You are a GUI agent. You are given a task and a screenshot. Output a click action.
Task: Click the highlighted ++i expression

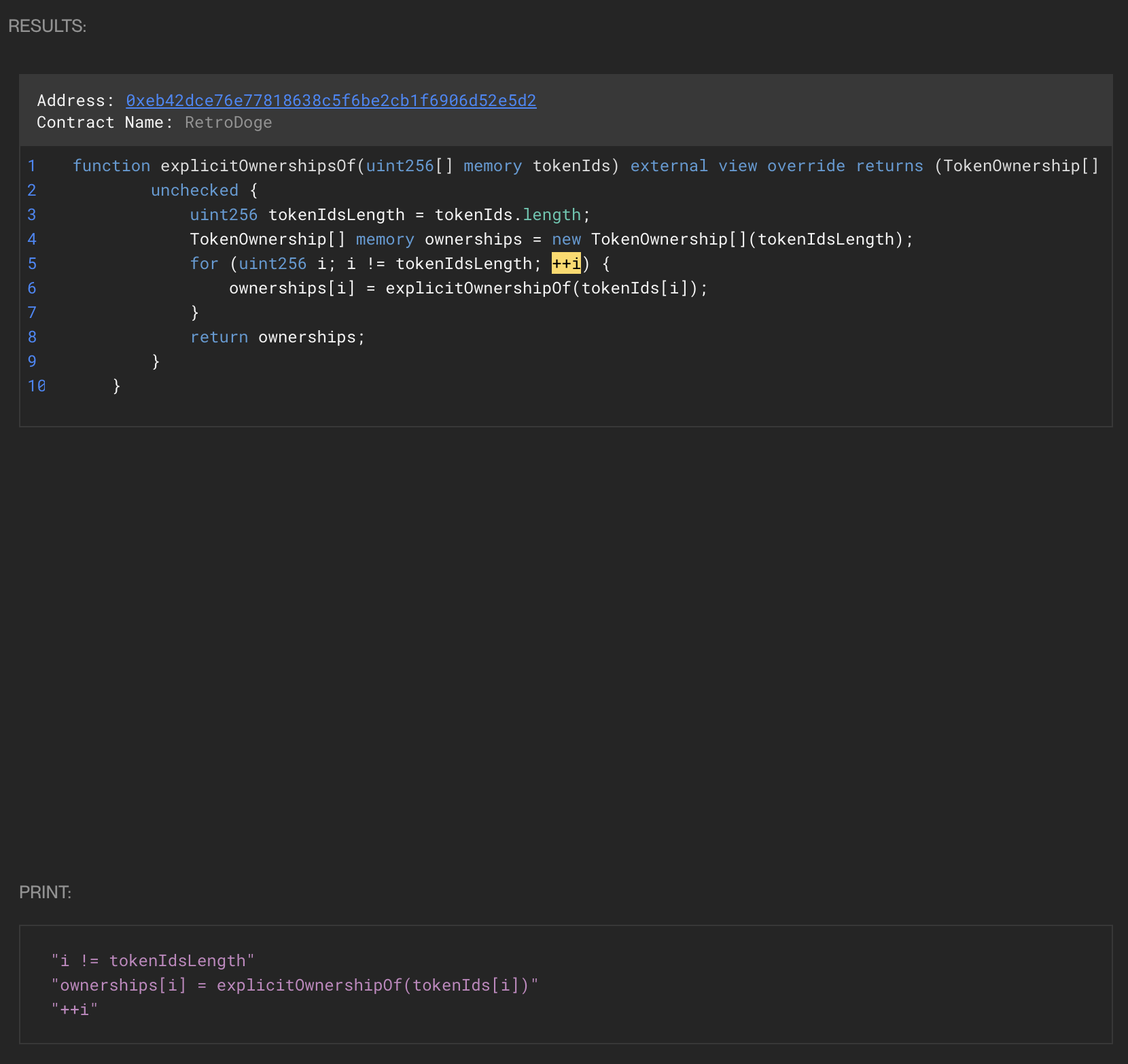tap(566, 264)
